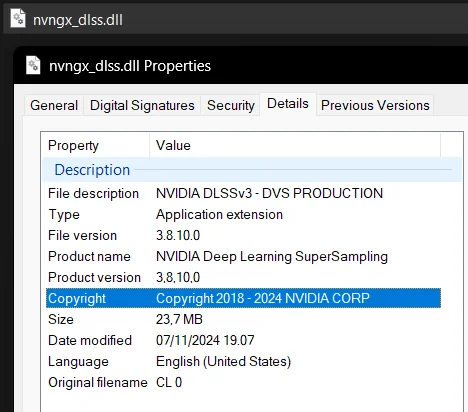Select the Type property row
The height and width of the screenshot is (412, 468).
click(x=243, y=215)
